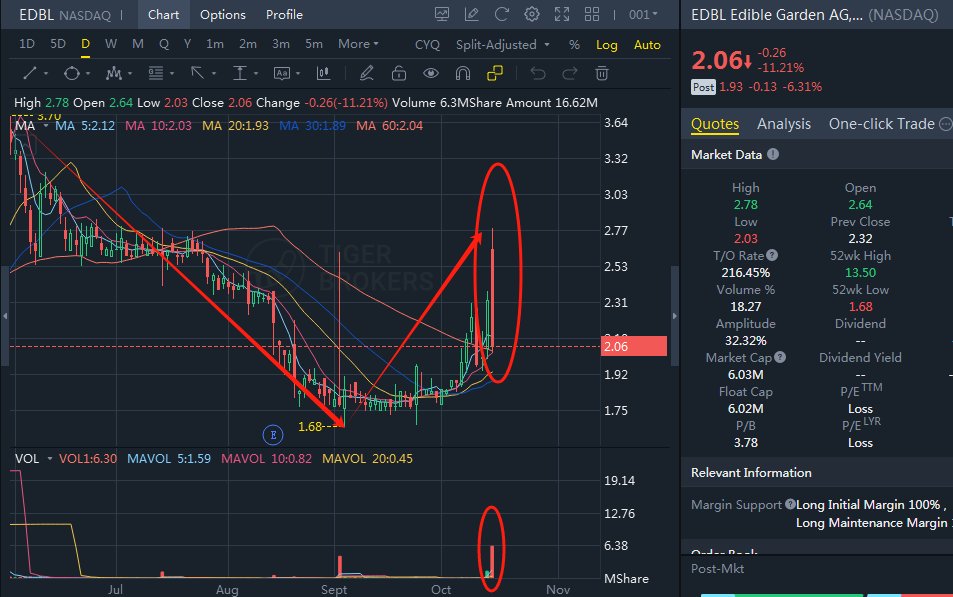Click the undo arrow icon
Image resolution: width=953 pixels, height=597 pixels.
[x=538, y=74]
